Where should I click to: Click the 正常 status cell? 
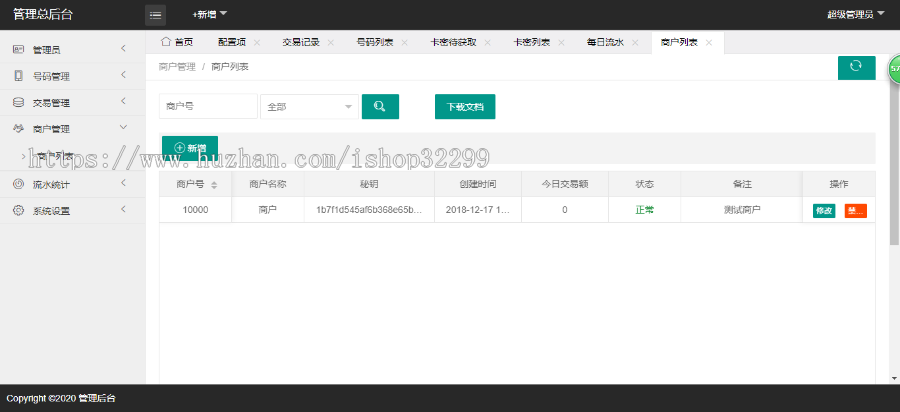(645, 210)
